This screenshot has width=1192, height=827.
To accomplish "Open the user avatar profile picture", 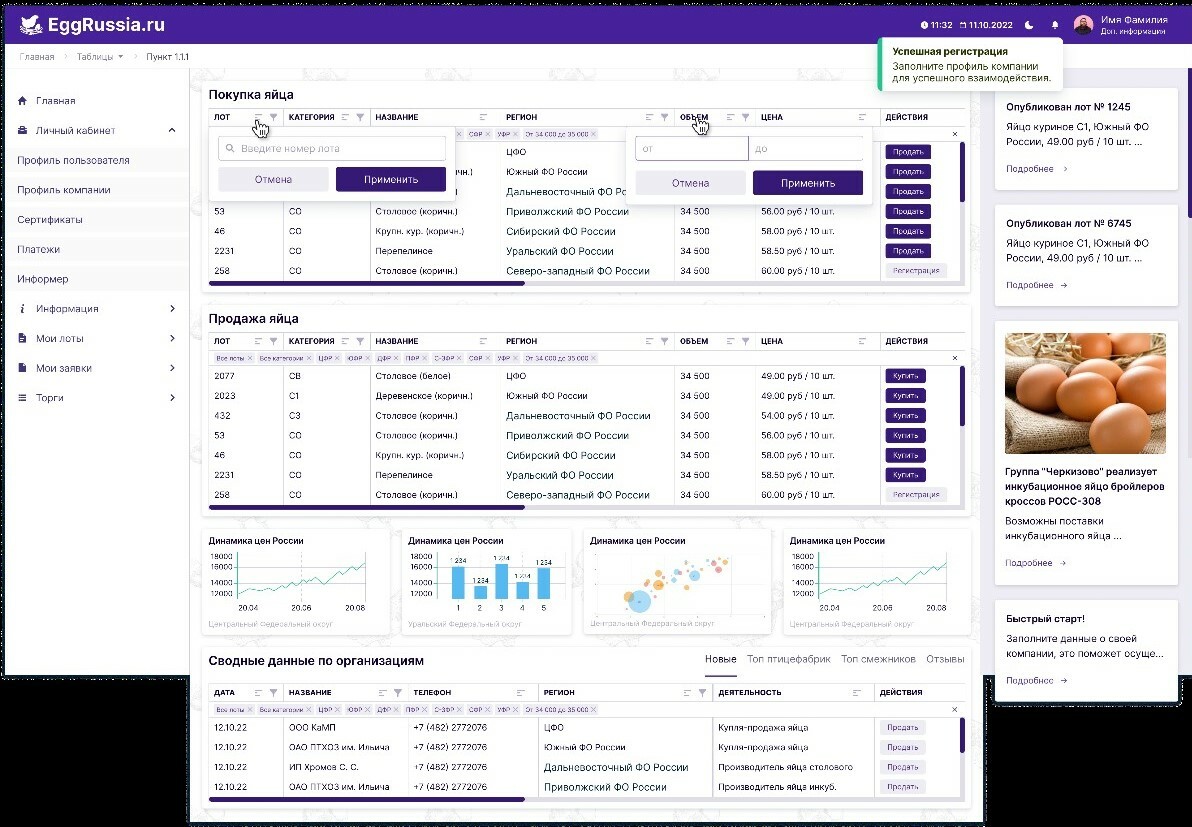I will pos(1083,25).
